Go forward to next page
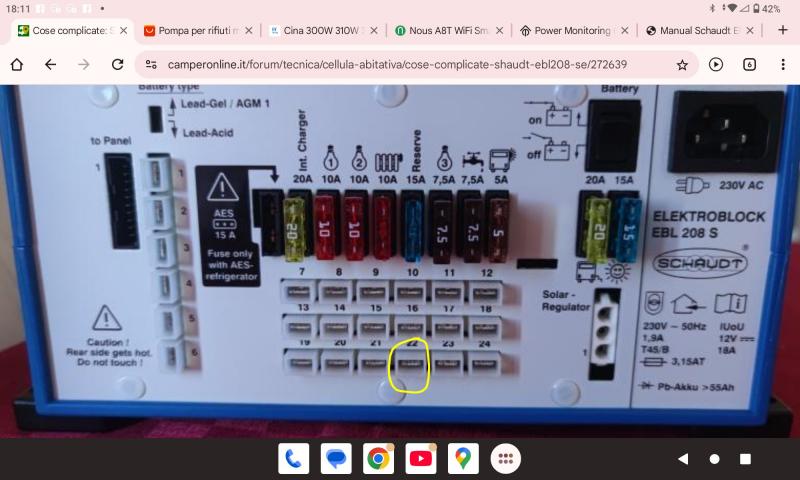 (84, 64)
